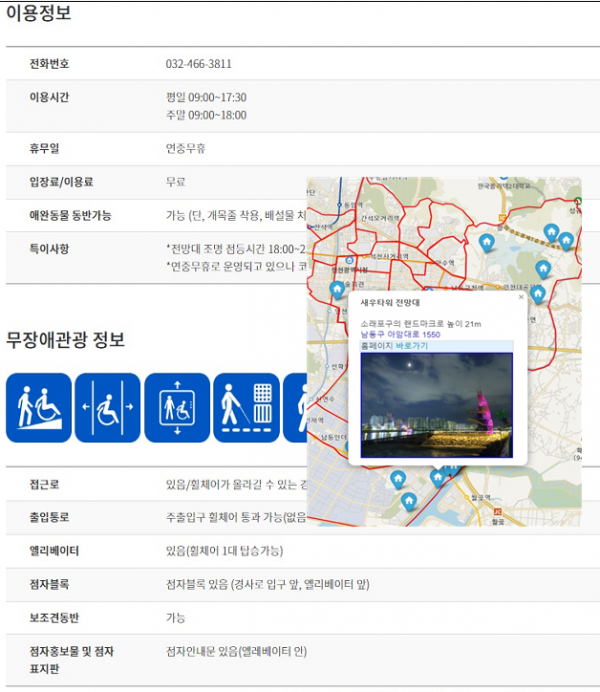This screenshot has width=600, height=692.
Task: Click the phone number 032-466-3811
Action: pos(198,63)
